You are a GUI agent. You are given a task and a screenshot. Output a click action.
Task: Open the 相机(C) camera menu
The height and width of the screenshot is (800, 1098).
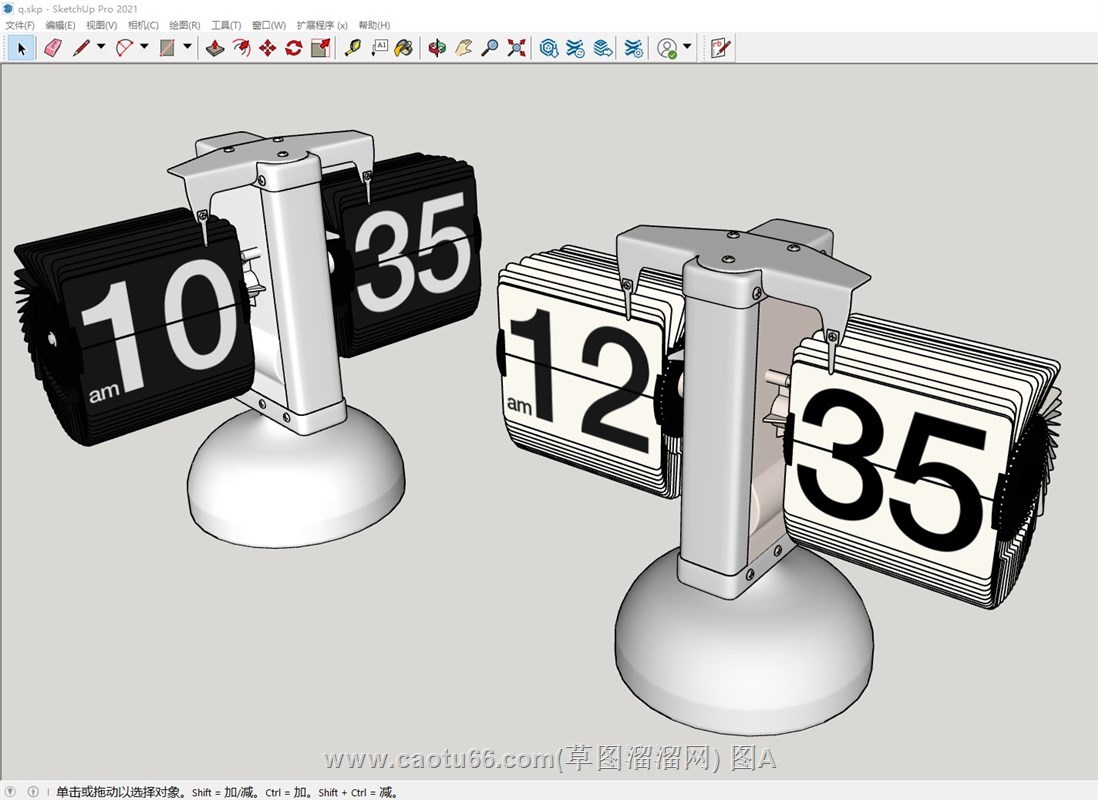[x=143, y=25]
